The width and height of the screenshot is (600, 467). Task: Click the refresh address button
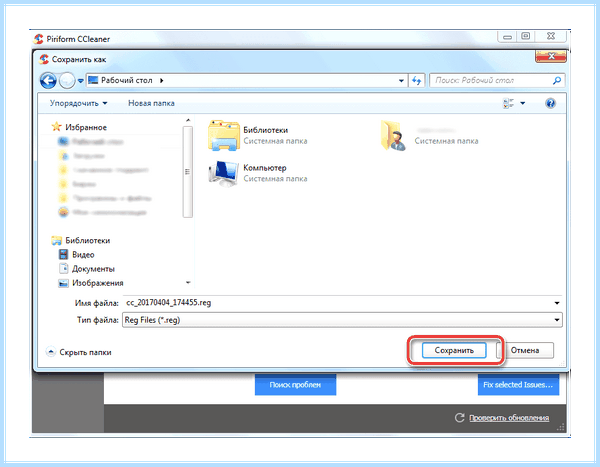tap(417, 80)
